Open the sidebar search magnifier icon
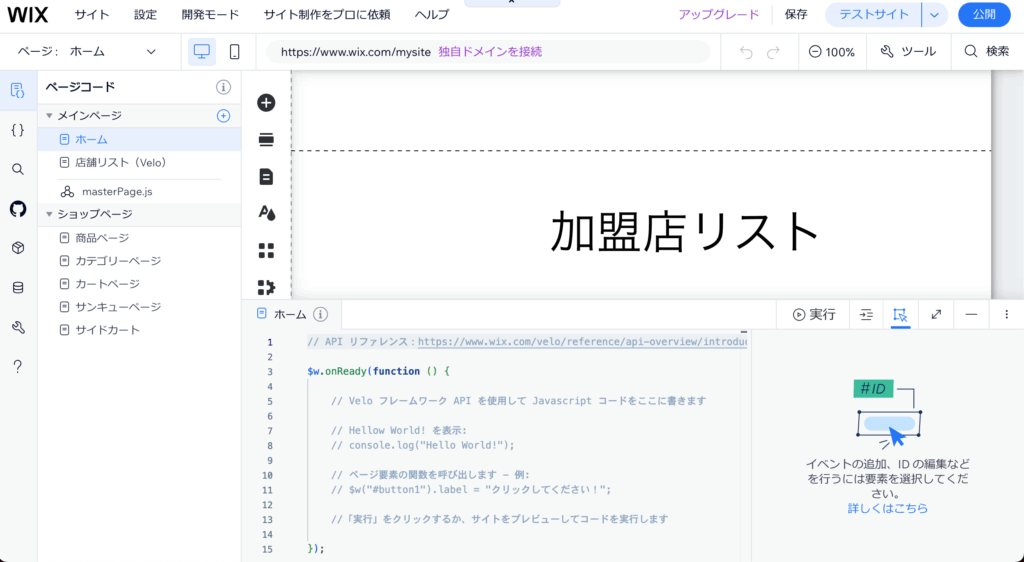1024x562 pixels. coord(18,170)
